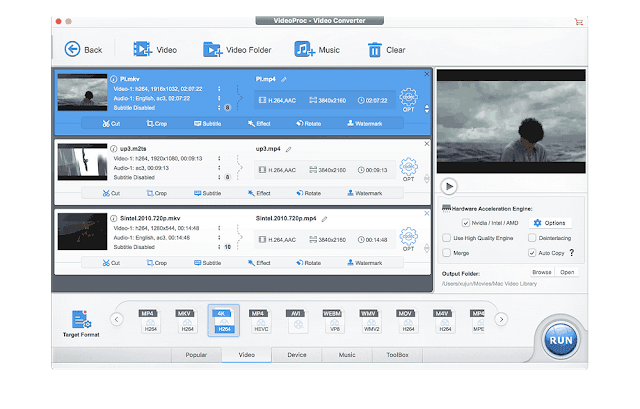Show previous formats with left chevron
The height and width of the screenshot is (409, 640).
pos(117,319)
